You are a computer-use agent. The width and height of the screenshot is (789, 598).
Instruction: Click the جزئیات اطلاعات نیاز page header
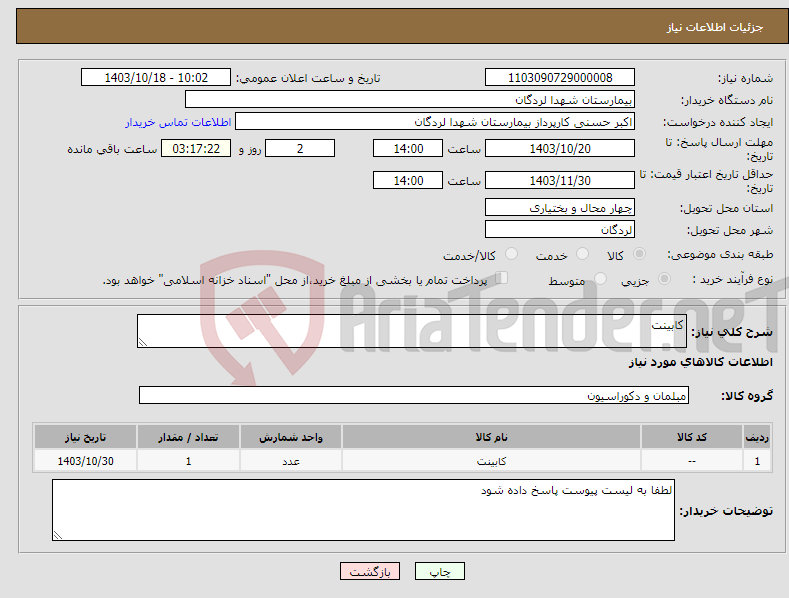[x=715, y=27]
